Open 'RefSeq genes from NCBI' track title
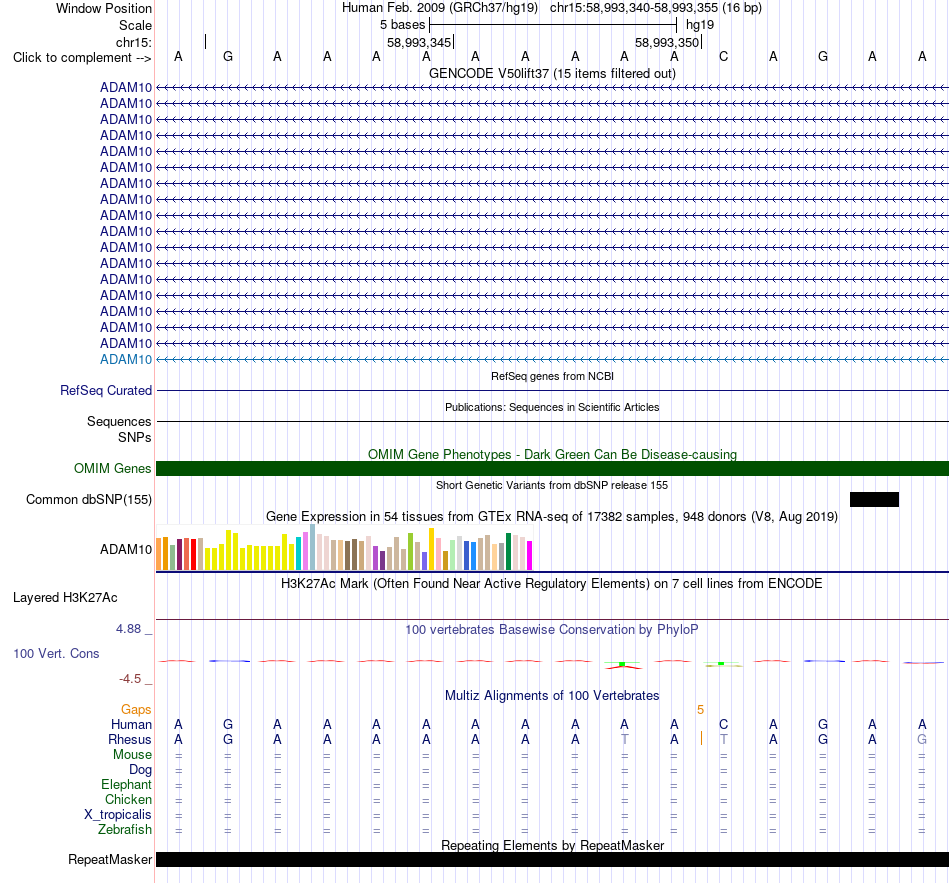Image resolution: width=950 pixels, height=883 pixels. coord(552,376)
